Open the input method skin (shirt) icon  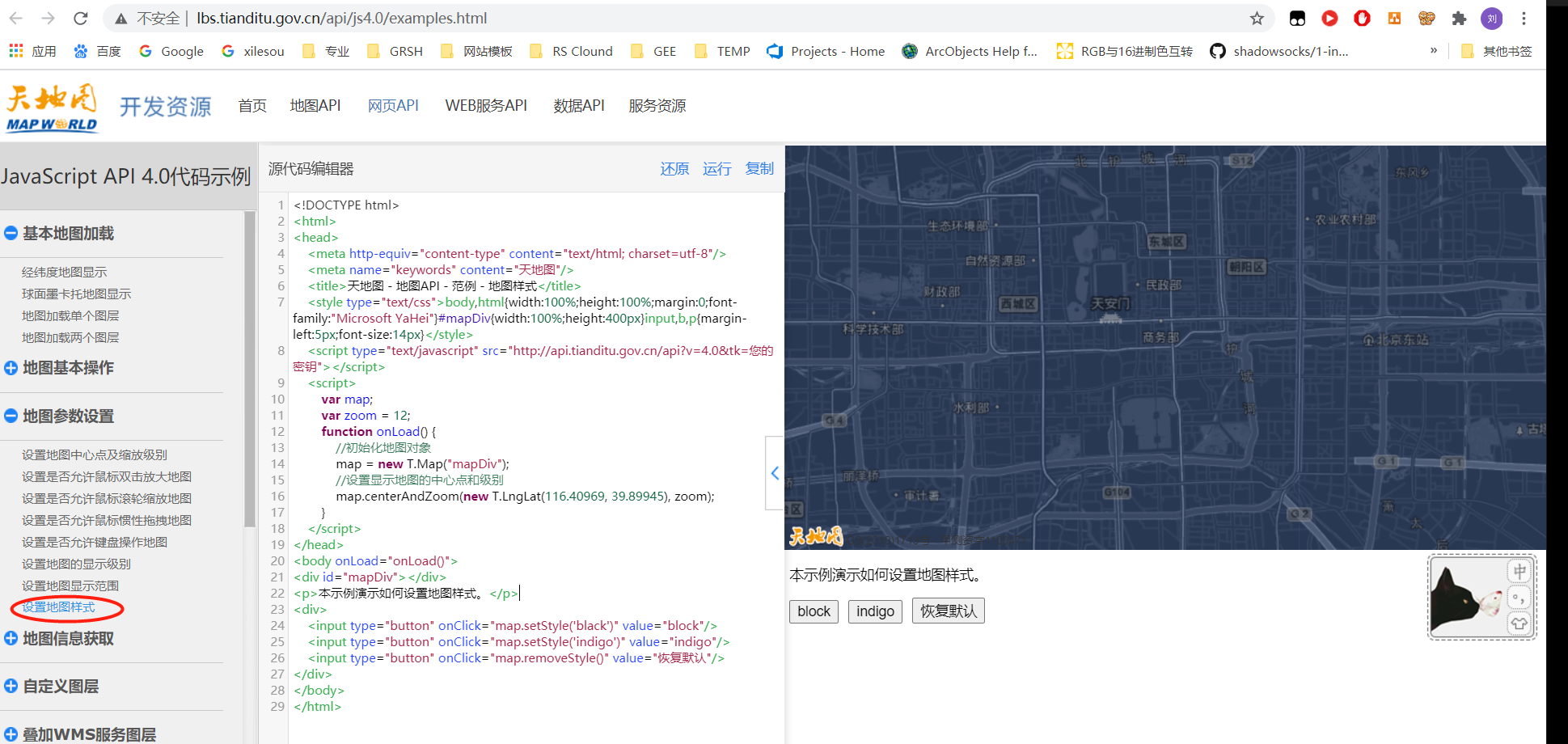pos(1519,624)
